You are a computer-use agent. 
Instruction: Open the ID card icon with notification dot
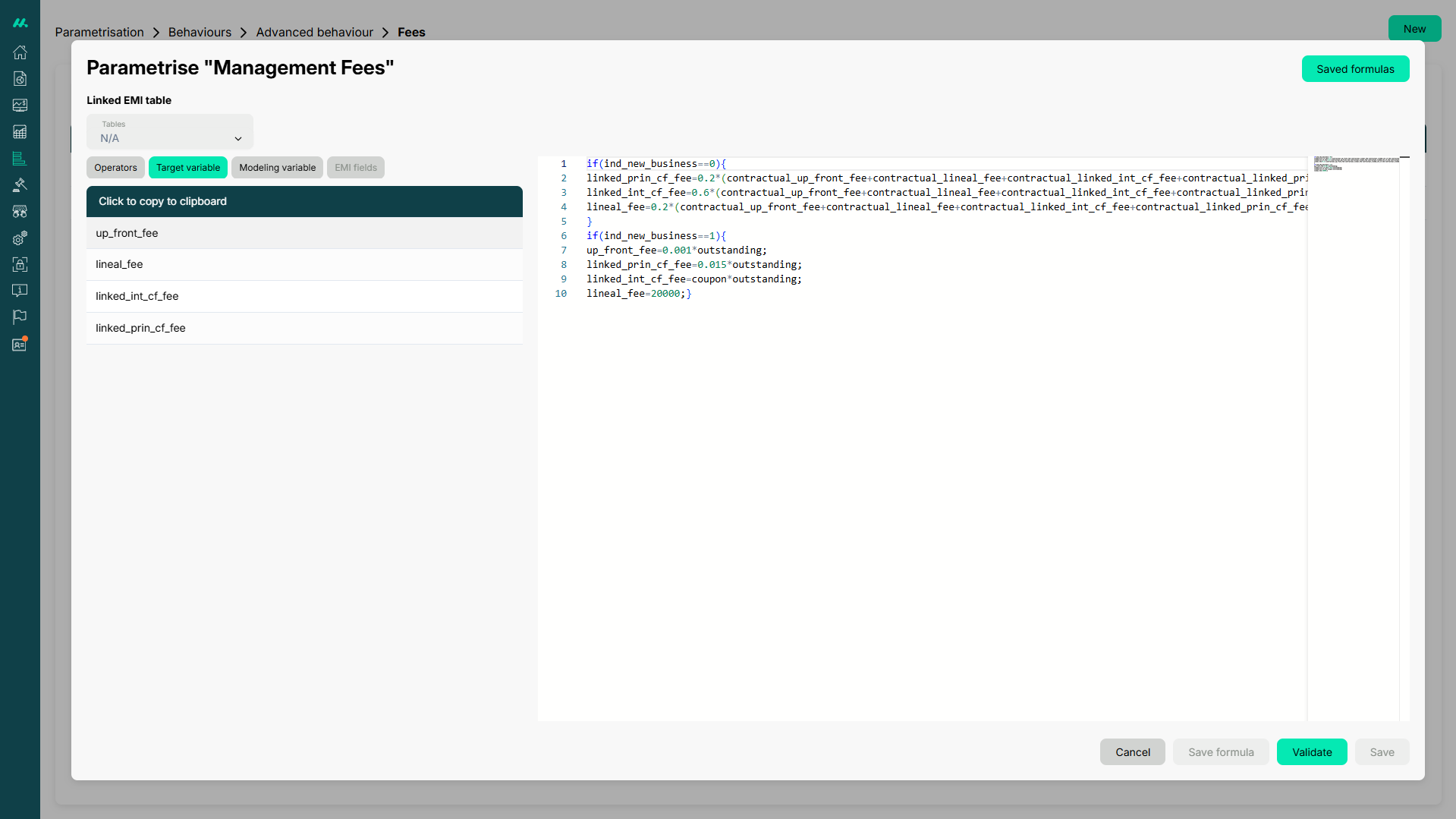coord(20,344)
